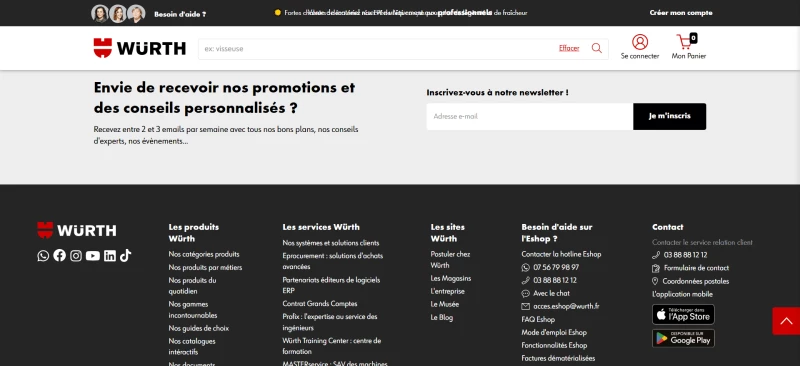The image size is (800, 366).
Task: Click Contacter le service relation client
Action: (702, 242)
